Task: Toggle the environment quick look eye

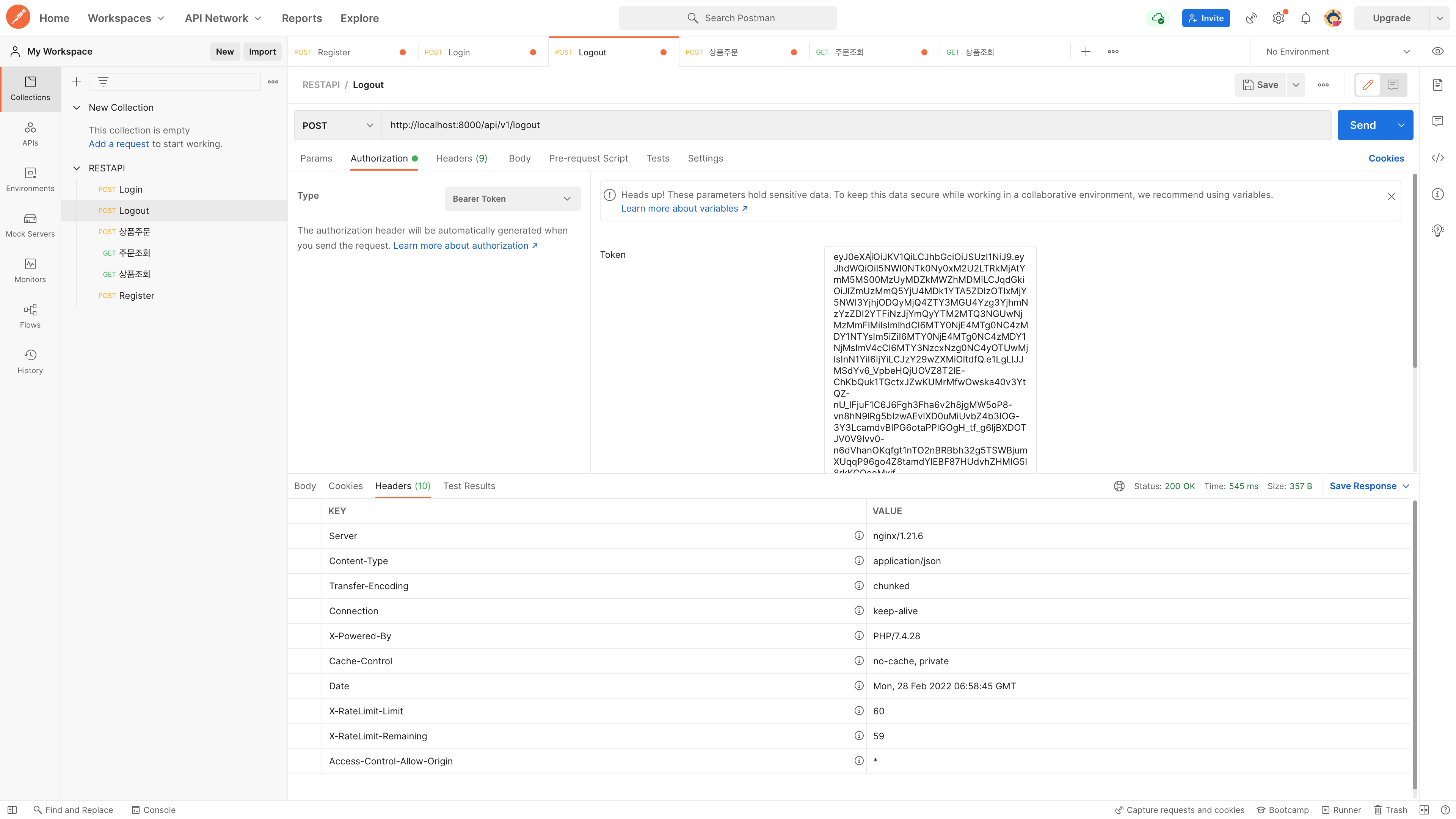Action: (x=1437, y=52)
